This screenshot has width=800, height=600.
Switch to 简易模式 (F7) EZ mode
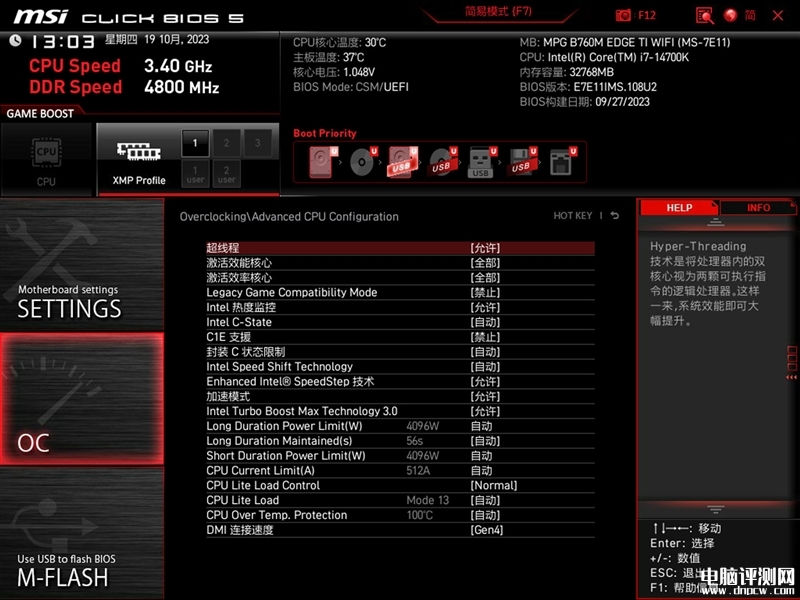pyautogui.click(x=498, y=12)
